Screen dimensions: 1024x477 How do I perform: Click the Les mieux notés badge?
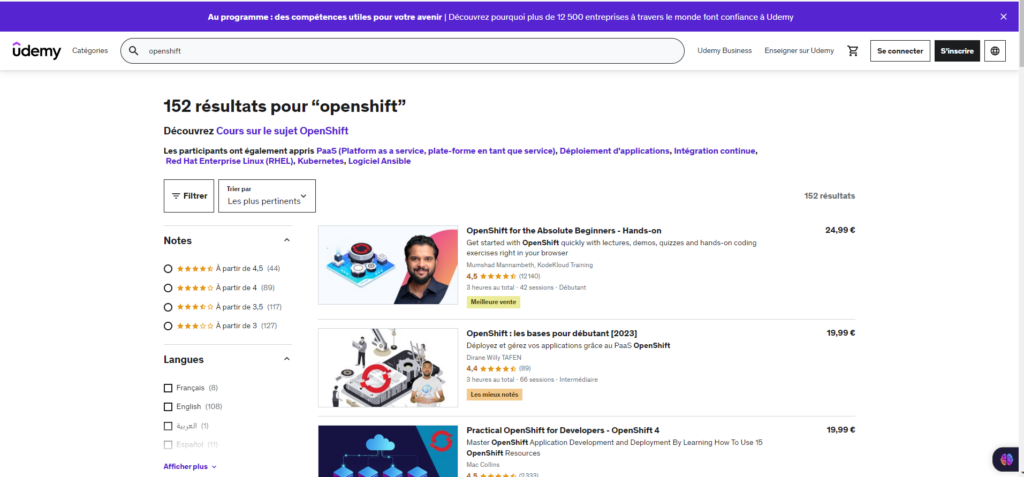tap(494, 395)
